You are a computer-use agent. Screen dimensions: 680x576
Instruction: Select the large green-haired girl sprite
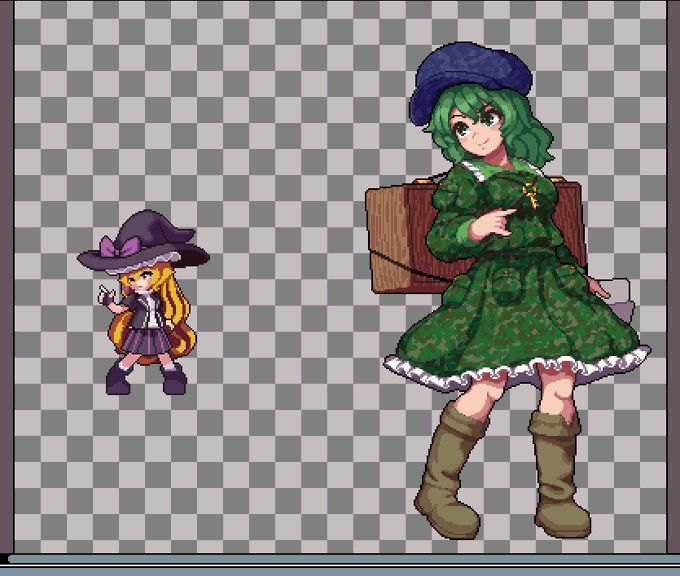tap(507, 291)
